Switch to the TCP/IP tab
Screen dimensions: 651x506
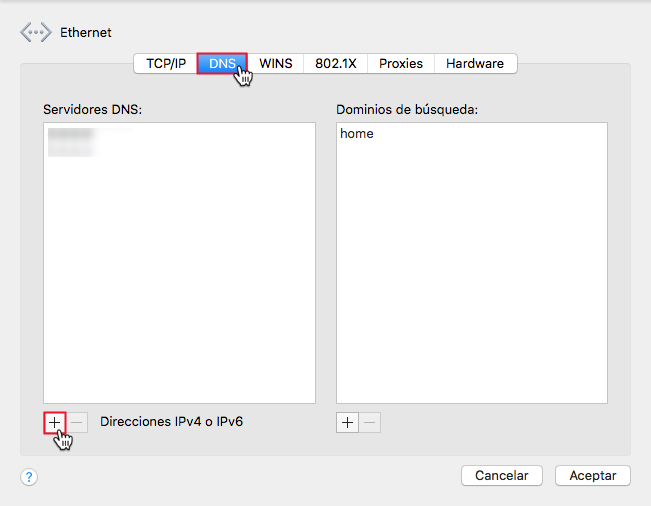click(166, 64)
